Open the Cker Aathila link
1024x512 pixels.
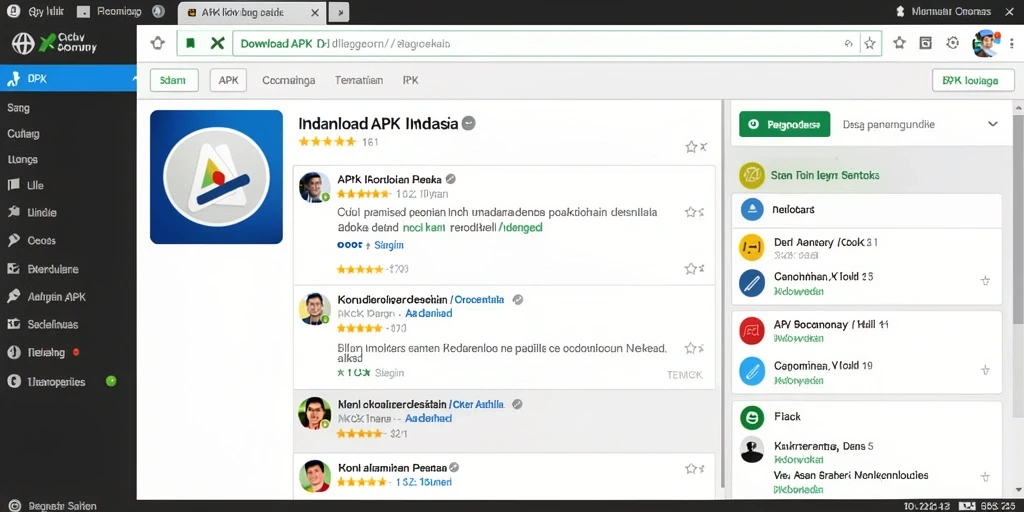(x=478, y=404)
